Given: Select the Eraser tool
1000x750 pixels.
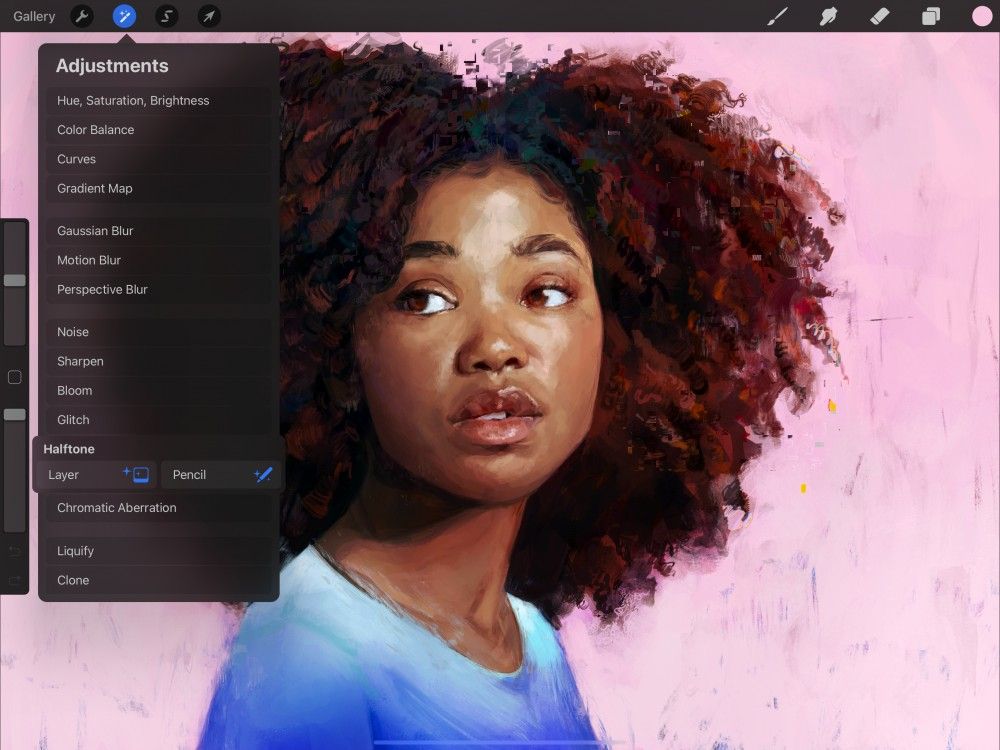Looking at the screenshot, I should tap(881, 16).
